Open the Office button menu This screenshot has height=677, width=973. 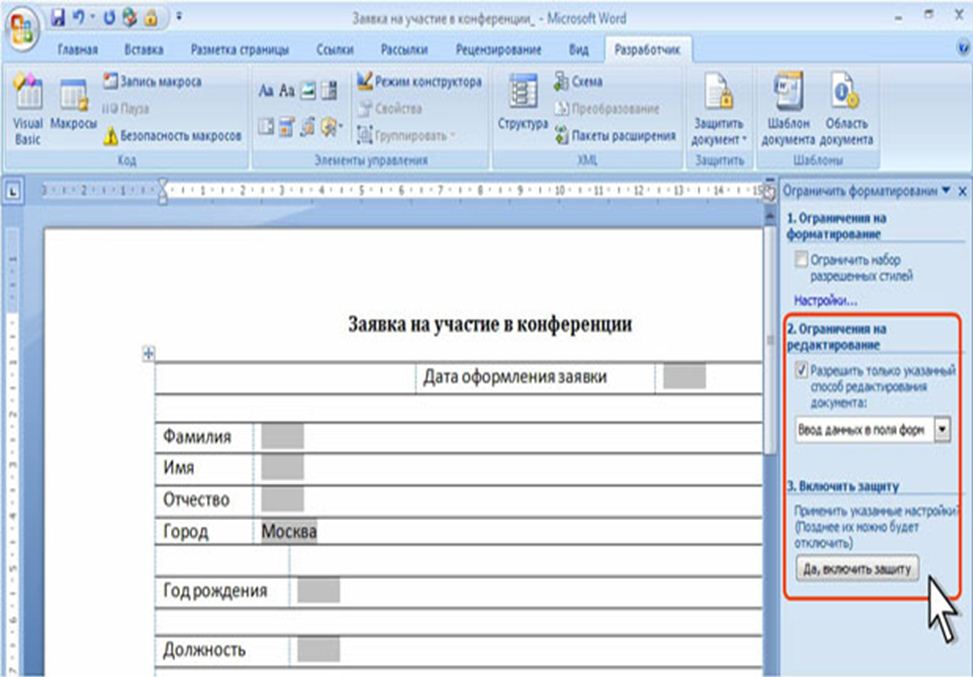pyautogui.click(x=22, y=30)
